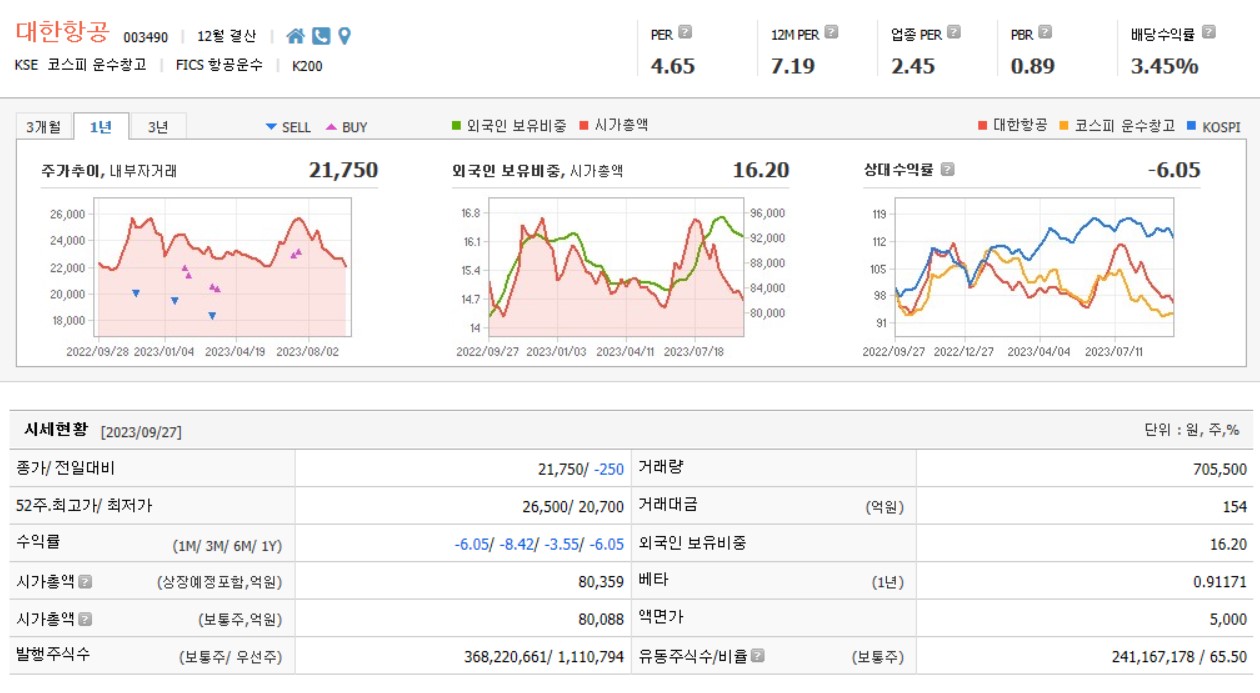
Task: Open the 12M PER help icon
Action: [829, 32]
